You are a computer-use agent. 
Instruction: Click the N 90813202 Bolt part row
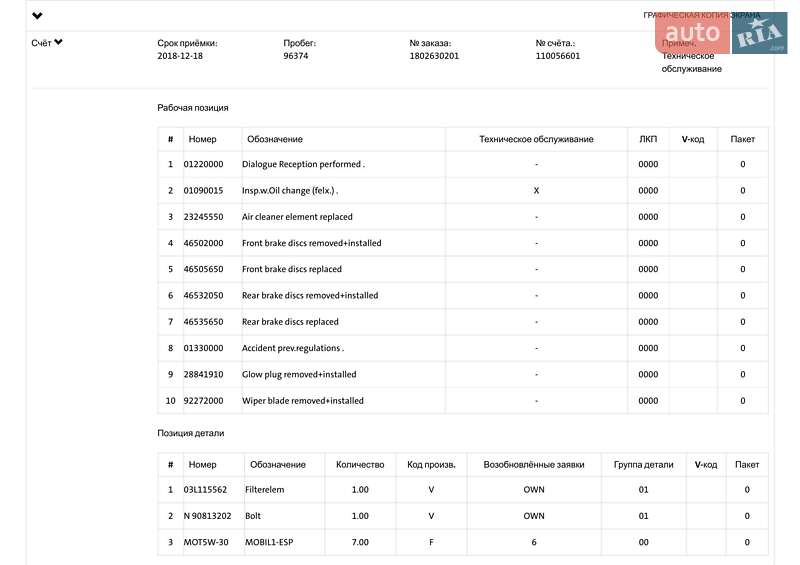click(x=463, y=516)
